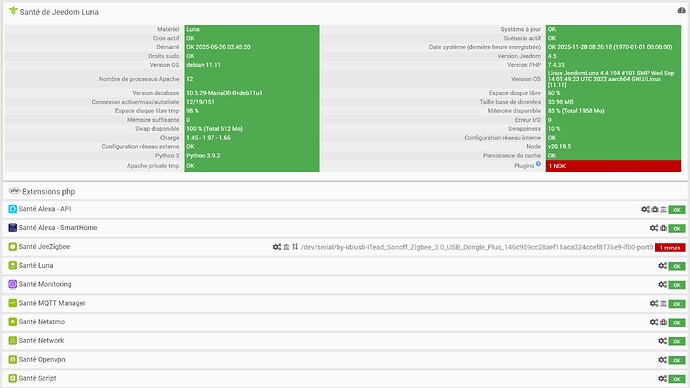Open configuration cogs for Santé Monitoring
690x388 pixels.
pyautogui.click(x=662, y=285)
